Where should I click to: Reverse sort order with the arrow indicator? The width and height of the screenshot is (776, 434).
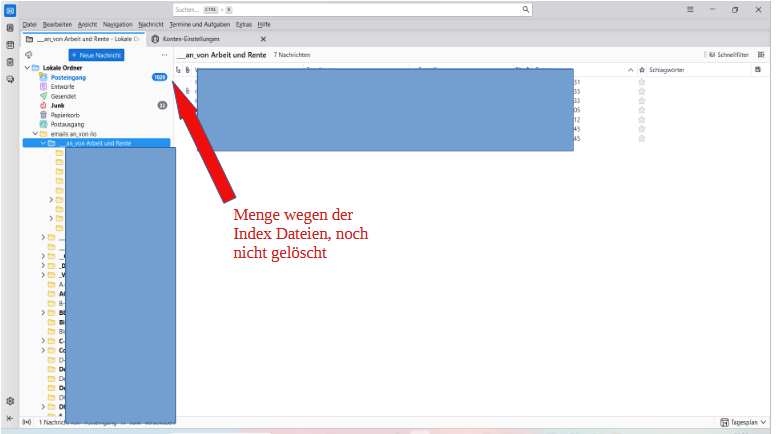tap(630, 70)
